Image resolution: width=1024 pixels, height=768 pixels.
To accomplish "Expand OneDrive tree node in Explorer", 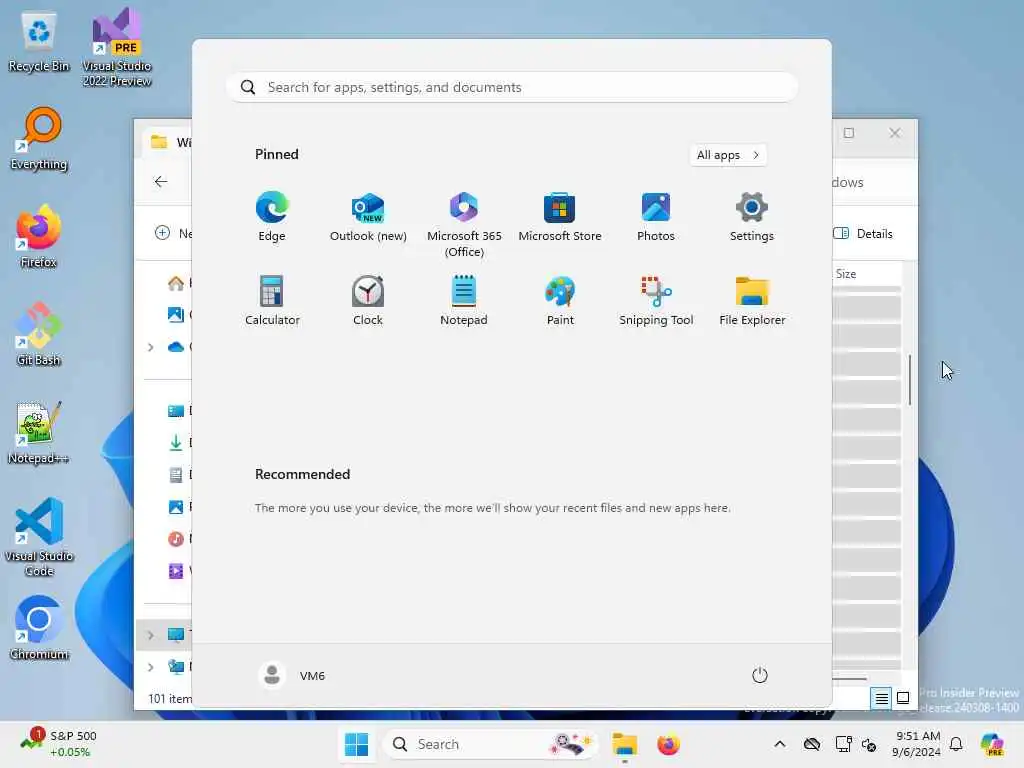I will [150, 347].
